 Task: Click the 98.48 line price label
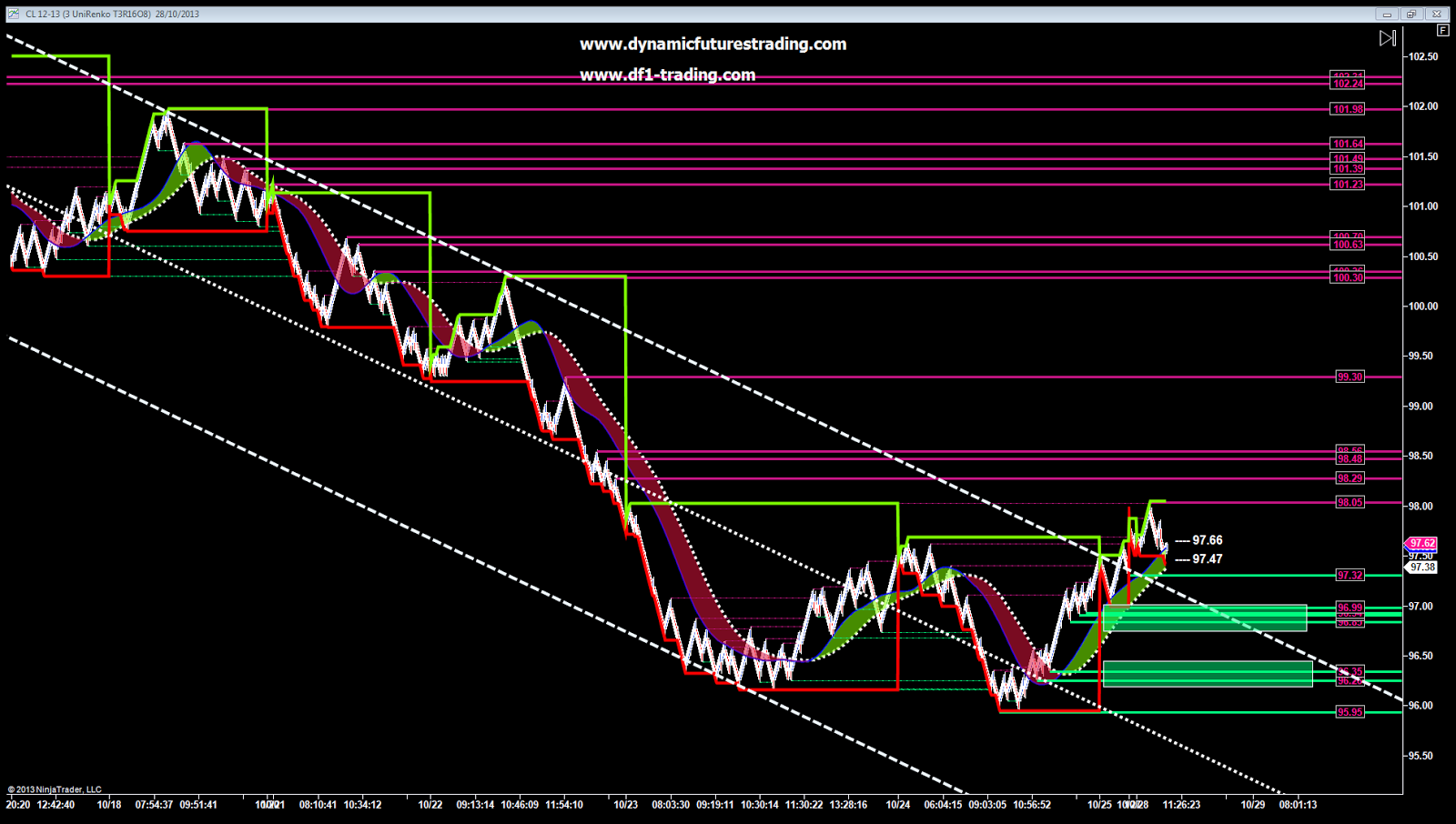tap(1350, 459)
